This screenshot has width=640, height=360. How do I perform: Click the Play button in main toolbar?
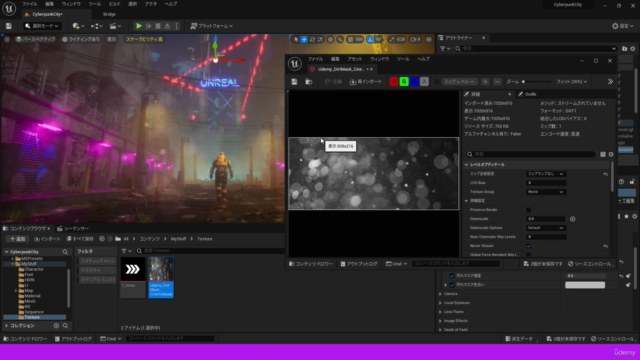tap(139, 26)
